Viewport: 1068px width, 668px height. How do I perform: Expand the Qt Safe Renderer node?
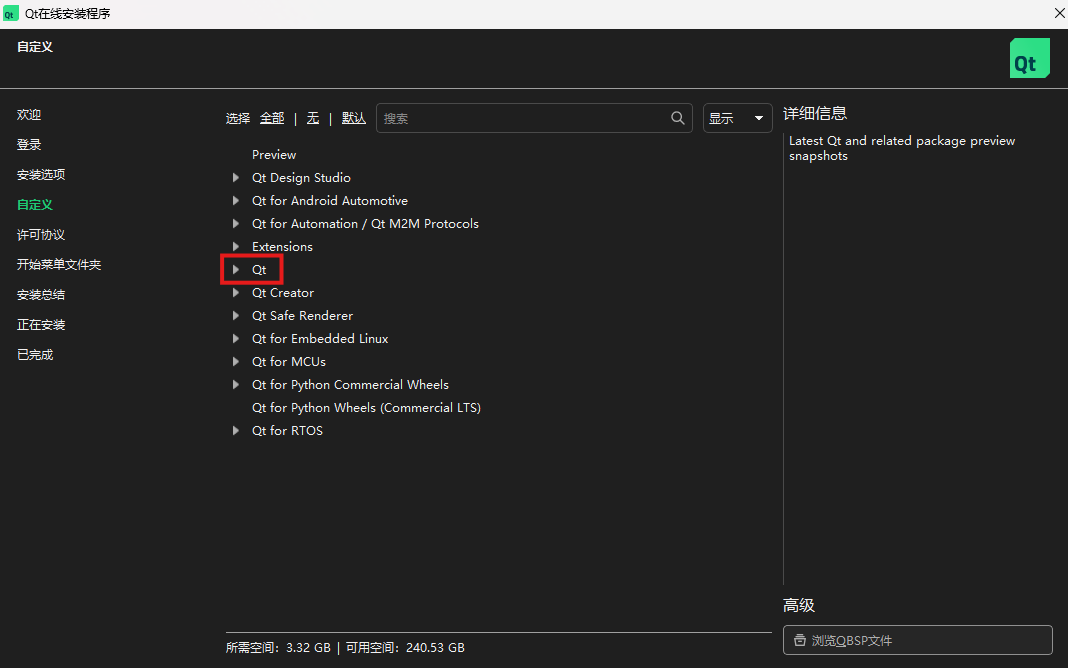pos(236,315)
